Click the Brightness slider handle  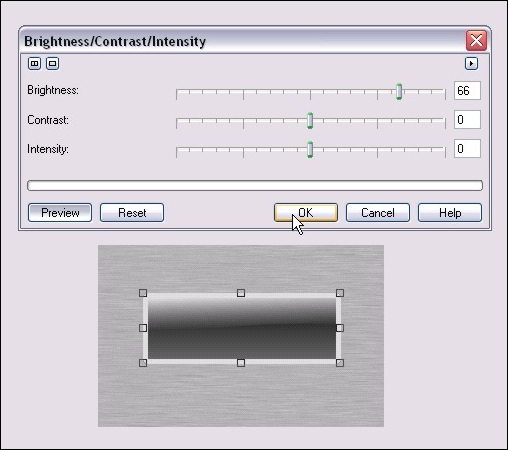(x=399, y=91)
